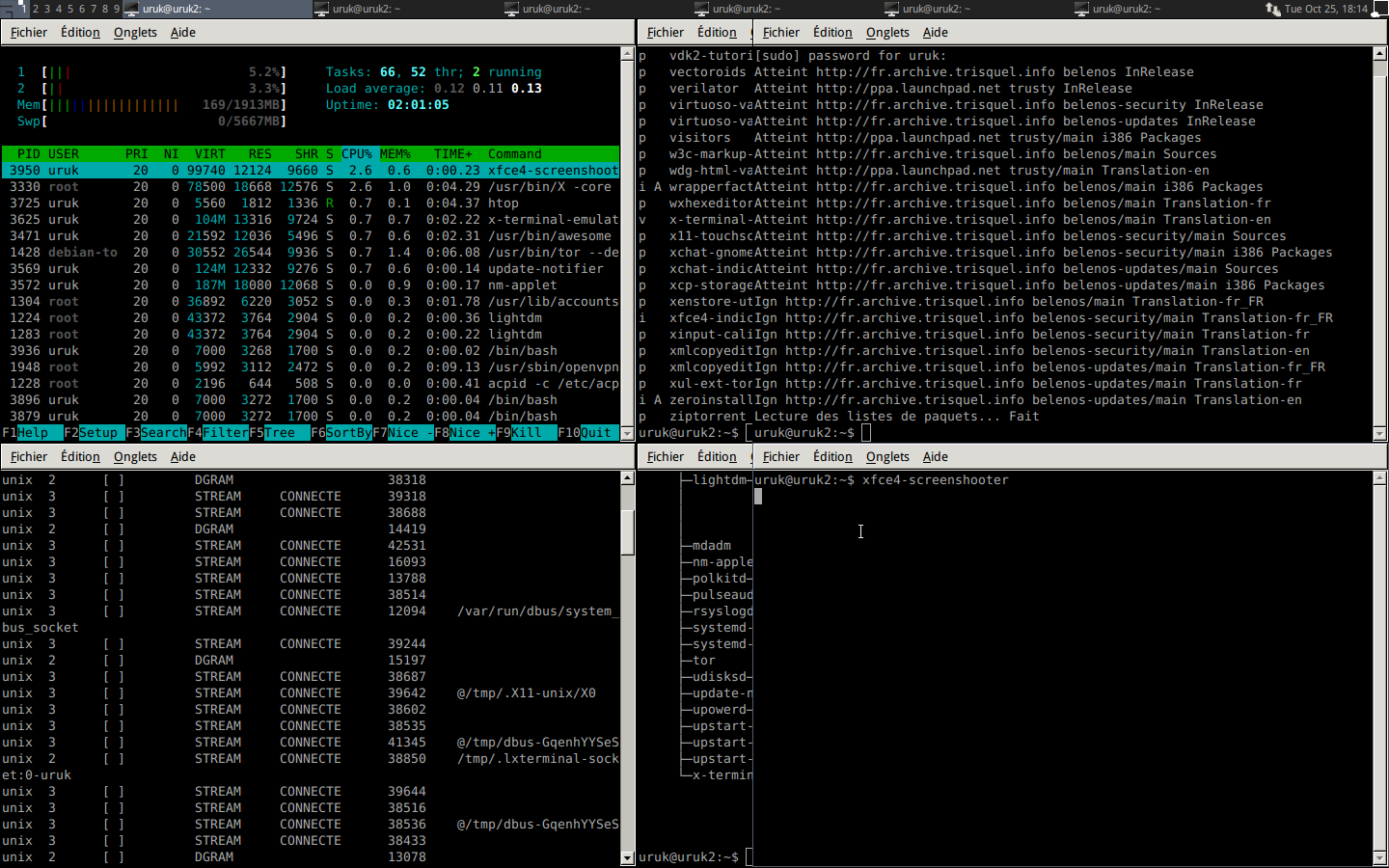Click the up arrow of htop window scrollbar
Viewport: 1389px width, 868px height.
(627, 54)
